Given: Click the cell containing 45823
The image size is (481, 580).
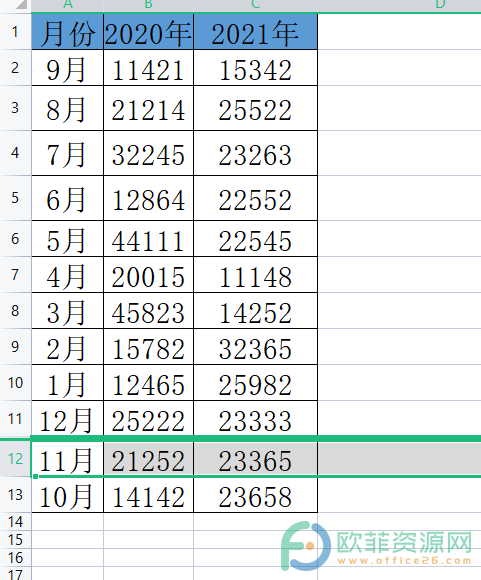Looking at the screenshot, I should tap(148, 311).
